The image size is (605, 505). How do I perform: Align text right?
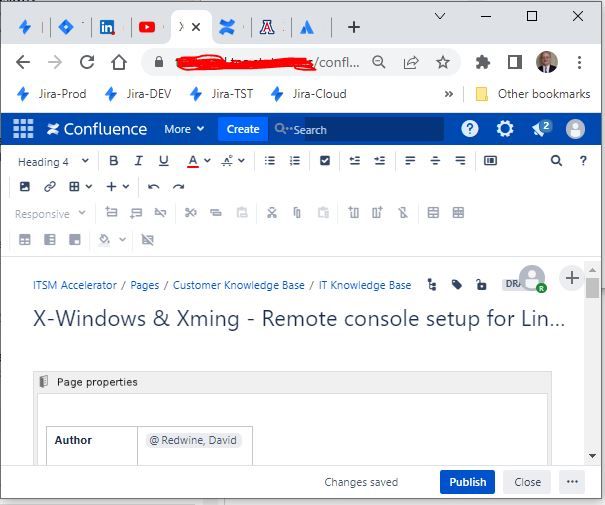460,161
